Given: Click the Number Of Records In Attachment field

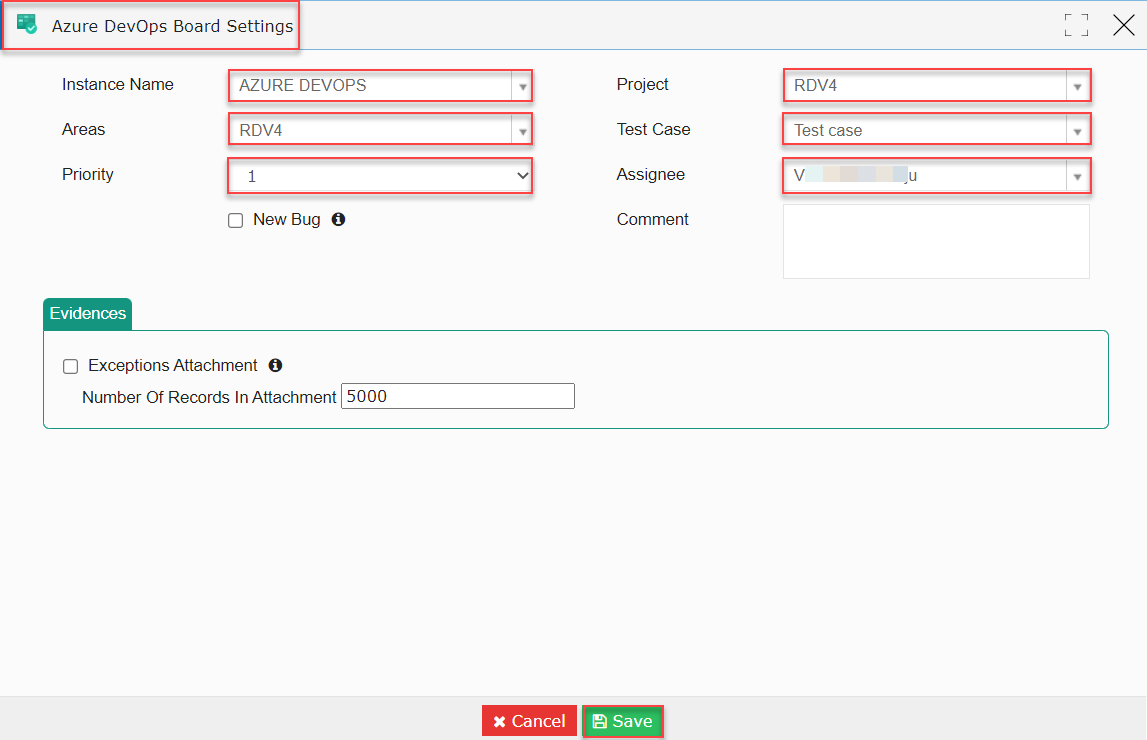Looking at the screenshot, I should 458,396.
